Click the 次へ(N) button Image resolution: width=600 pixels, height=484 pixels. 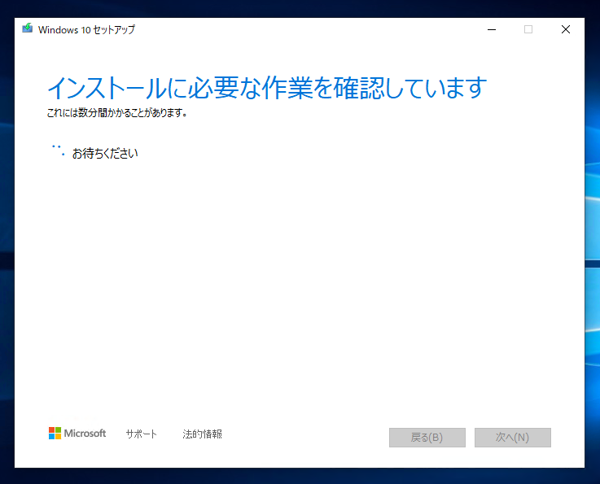point(512,437)
